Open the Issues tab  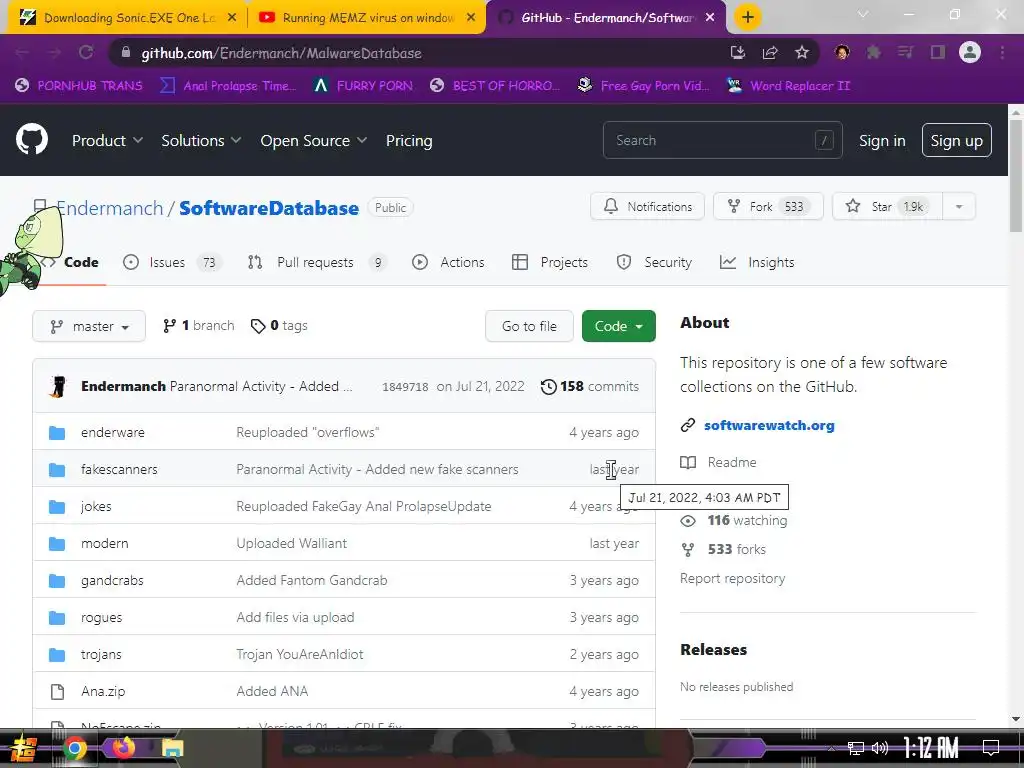172,263
